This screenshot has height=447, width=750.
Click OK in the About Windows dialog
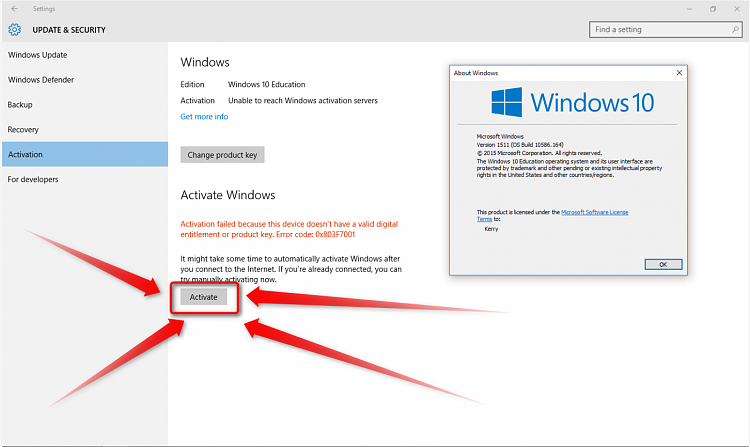click(x=663, y=264)
